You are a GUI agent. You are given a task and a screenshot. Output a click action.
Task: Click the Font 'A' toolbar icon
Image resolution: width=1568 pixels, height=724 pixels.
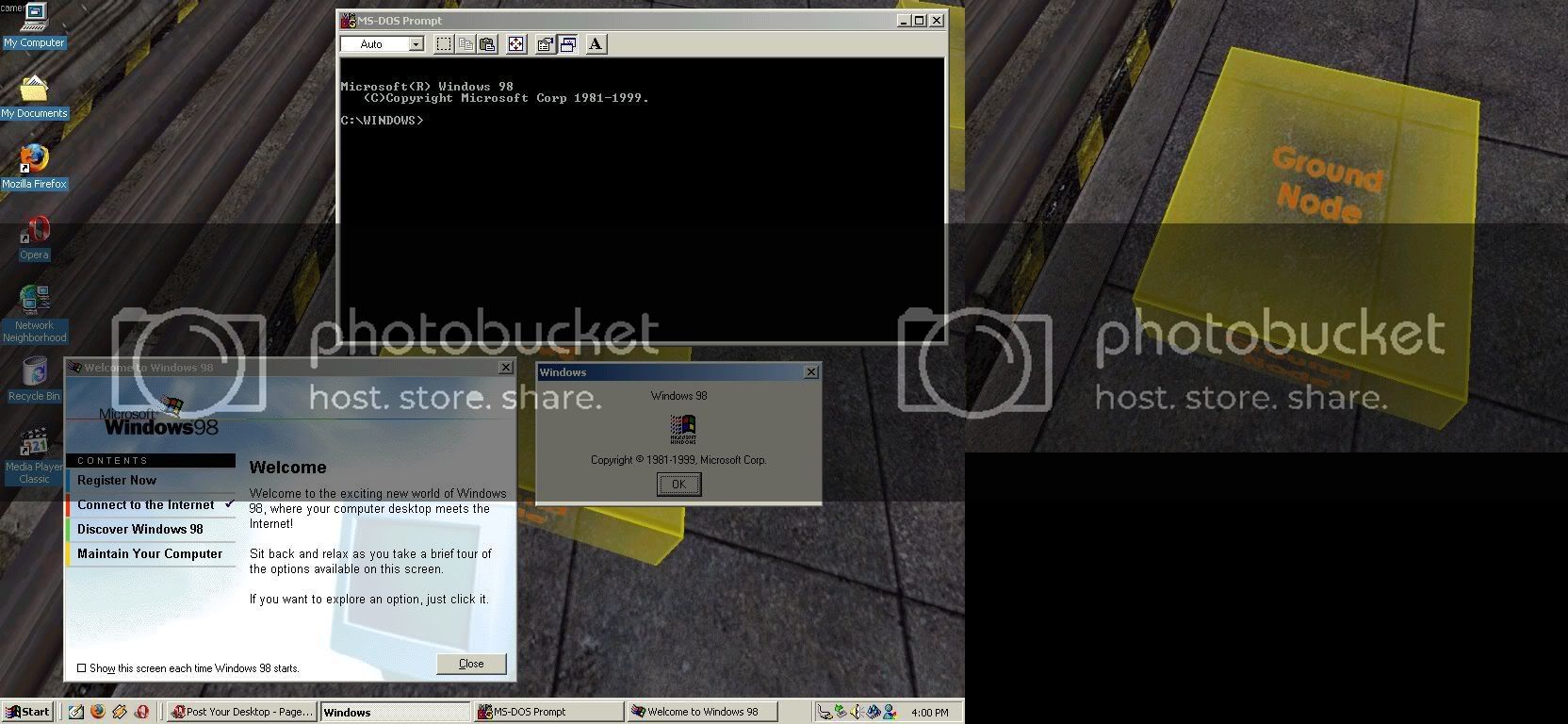(x=596, y=44)
